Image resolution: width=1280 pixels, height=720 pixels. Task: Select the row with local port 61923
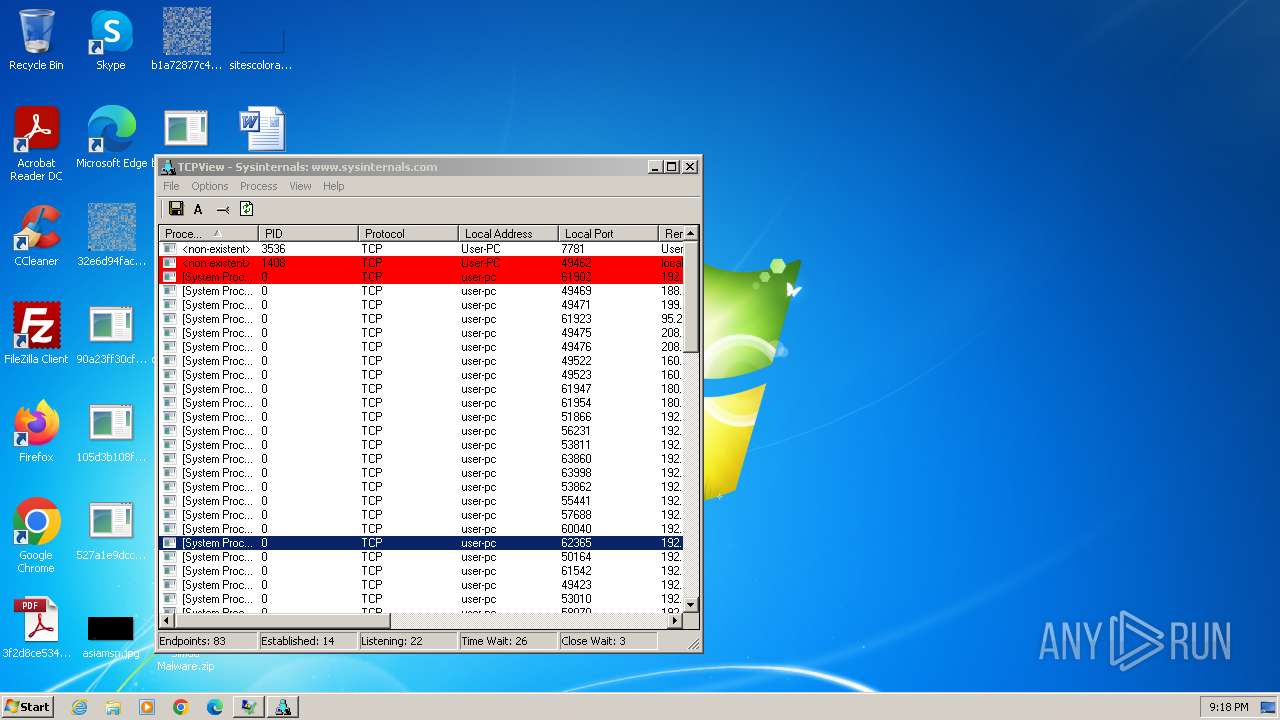[x=421, y=319]
